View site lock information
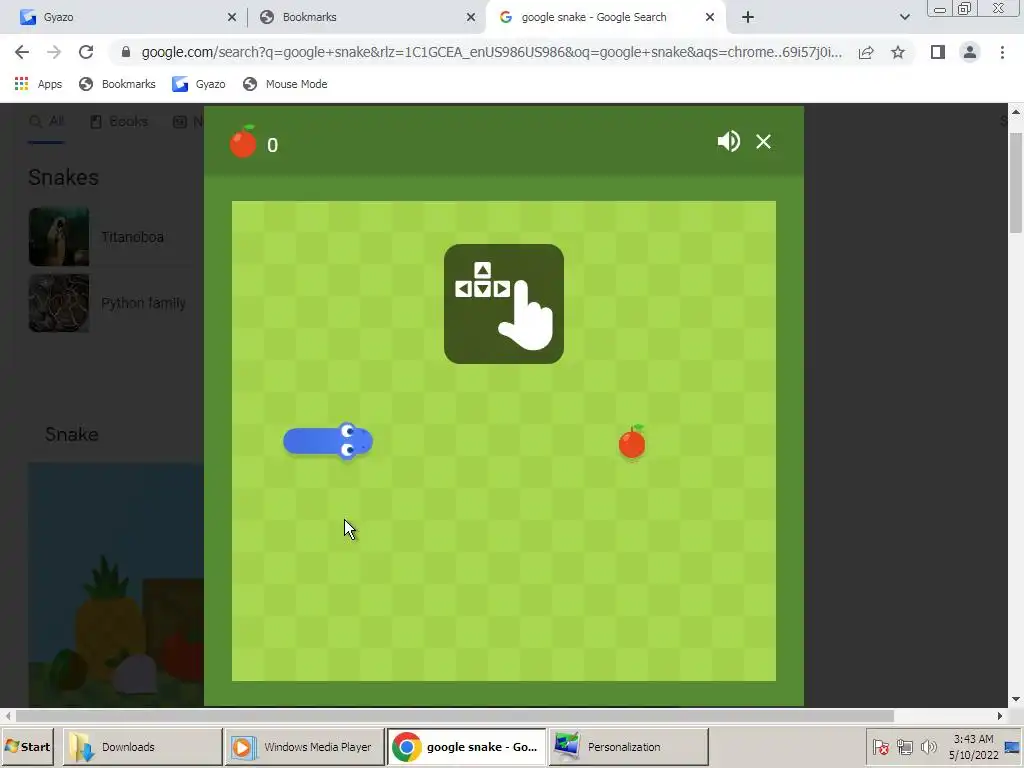This screenshot has width=1024, height=768. click(x=126, y=52)
